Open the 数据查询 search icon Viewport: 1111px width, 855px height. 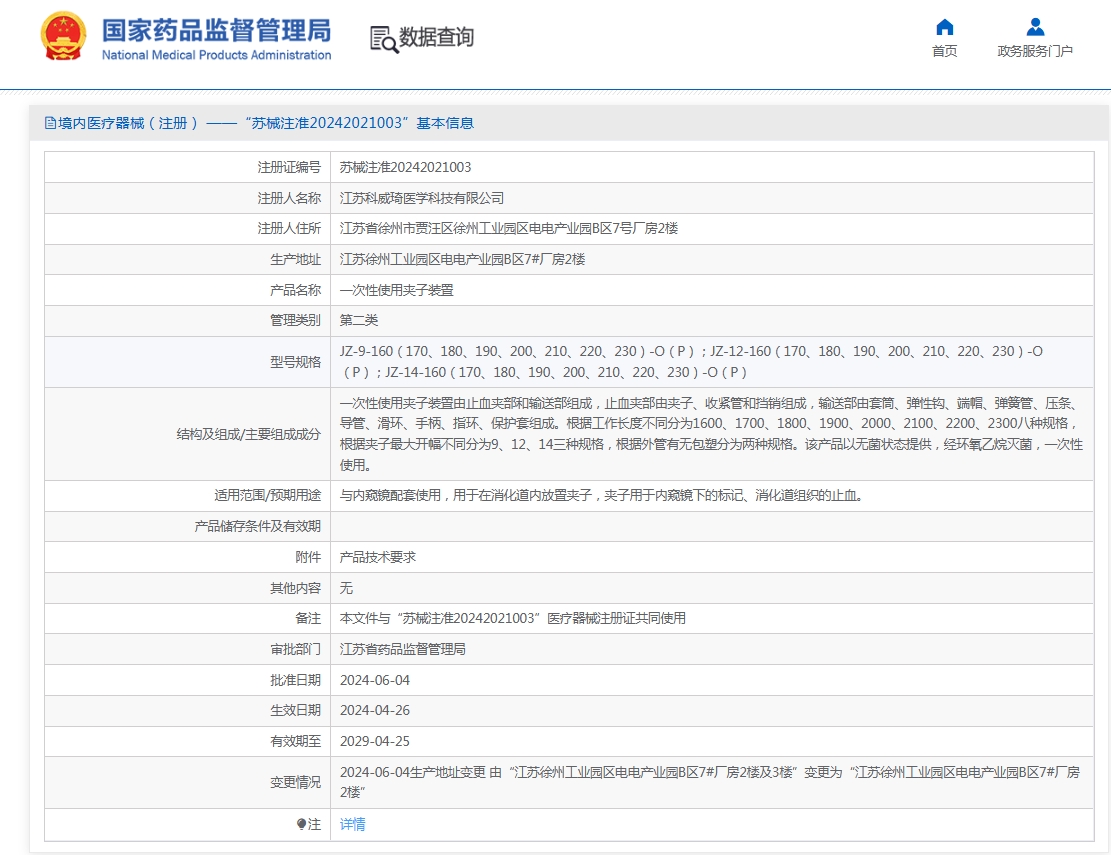coord(383,39)
